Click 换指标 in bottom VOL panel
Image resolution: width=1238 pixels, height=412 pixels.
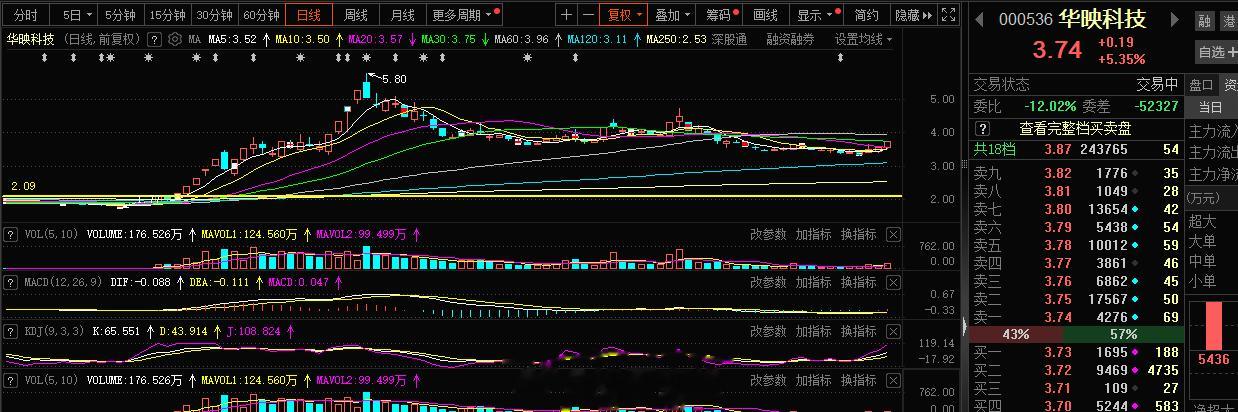(858, 380)
